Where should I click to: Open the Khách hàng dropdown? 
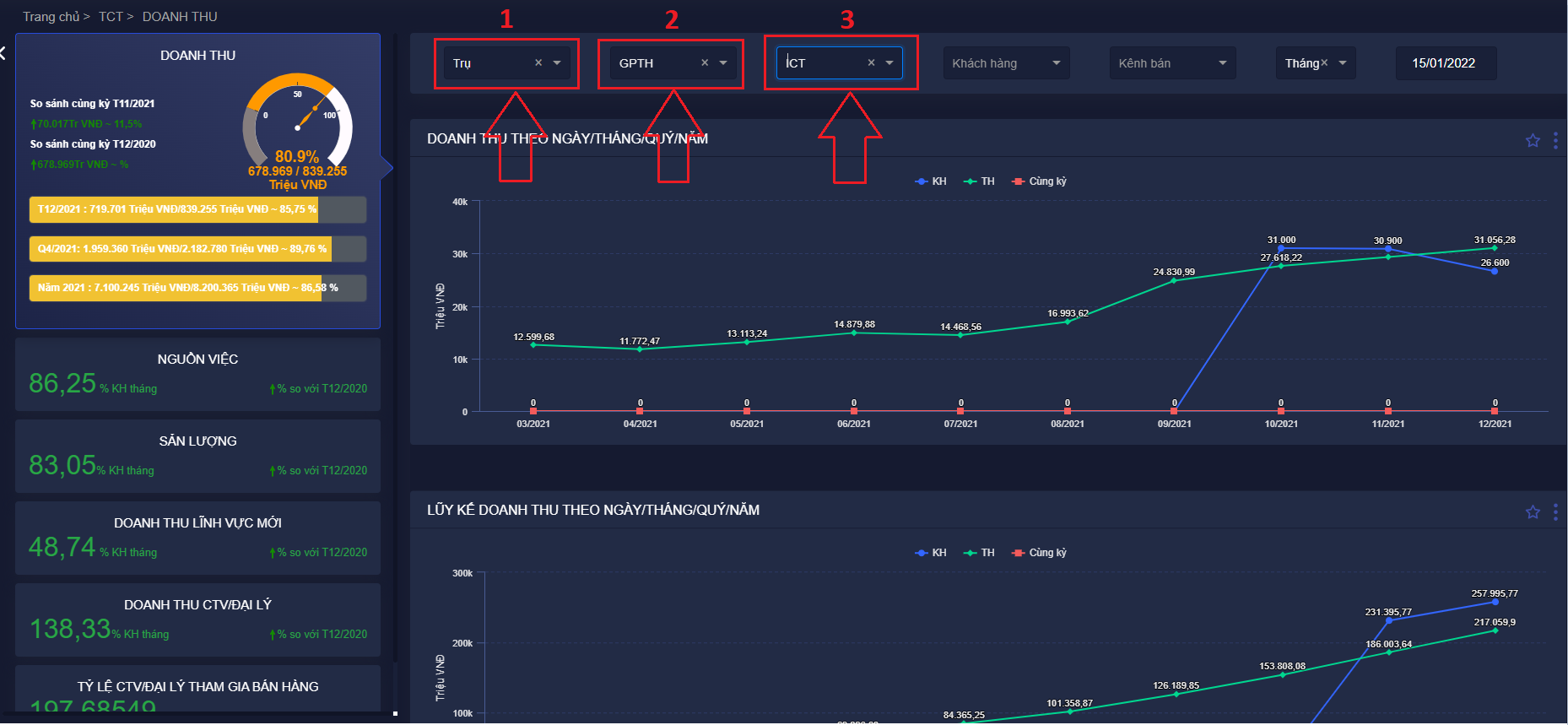coord(1006,62)
